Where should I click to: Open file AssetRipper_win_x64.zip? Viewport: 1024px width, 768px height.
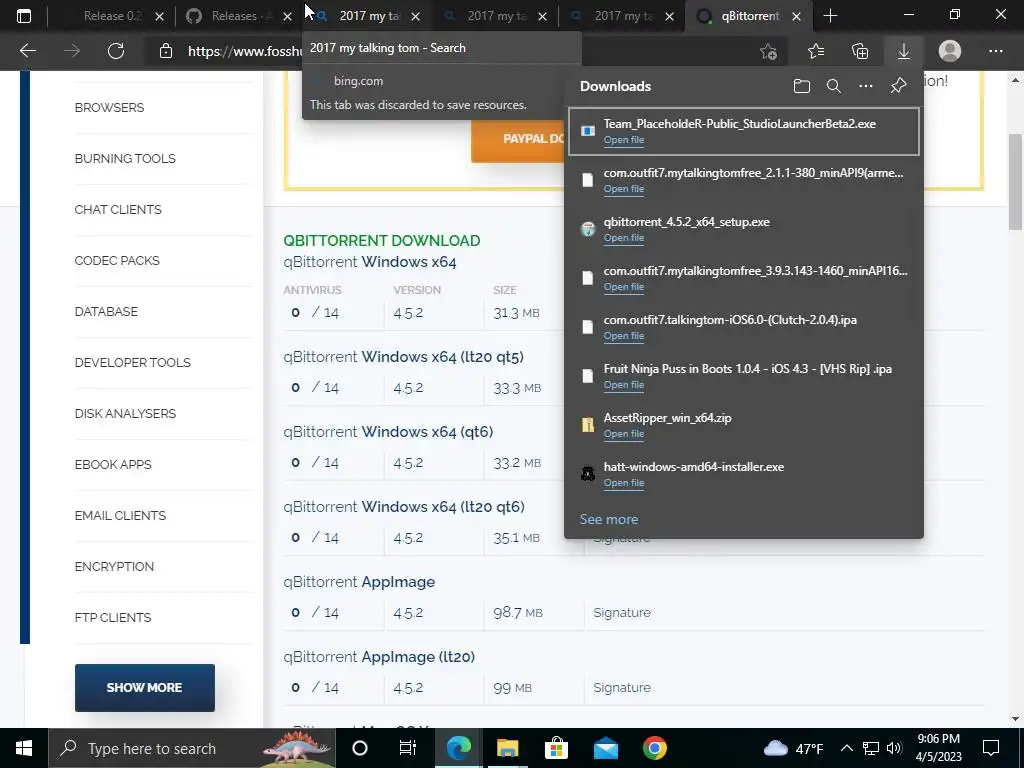pyautogui.click(x=624, y=434)
